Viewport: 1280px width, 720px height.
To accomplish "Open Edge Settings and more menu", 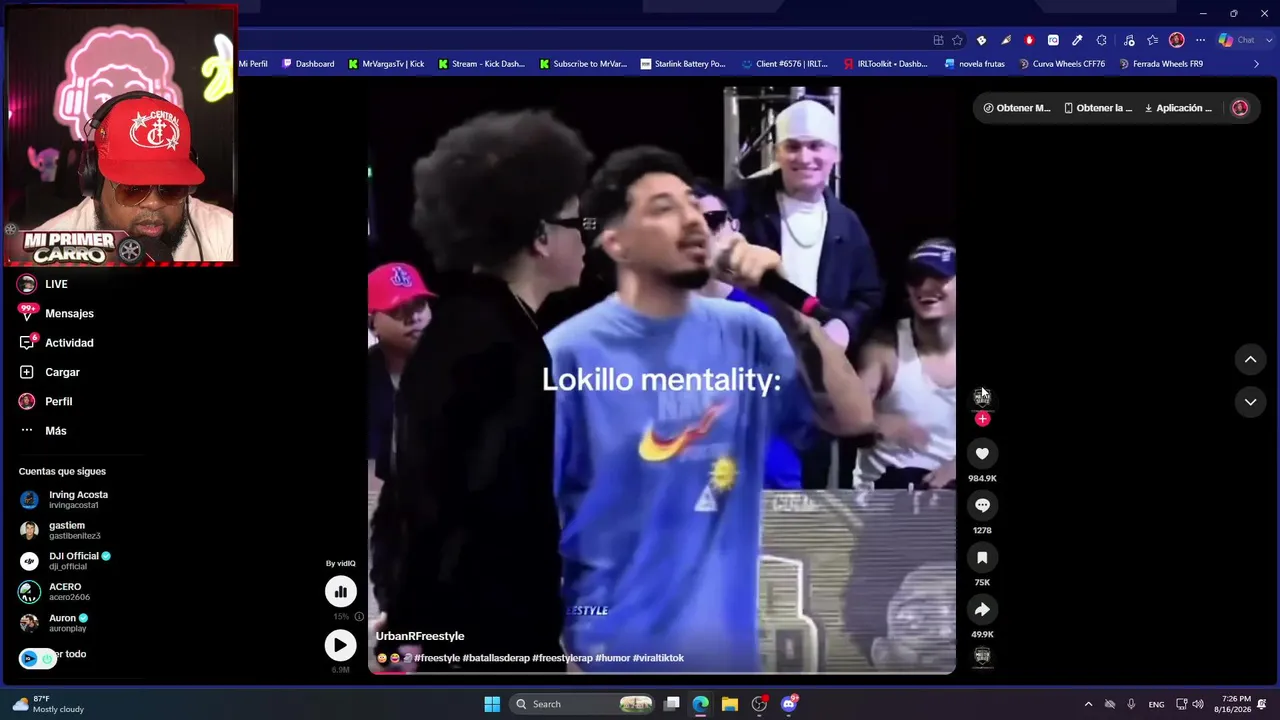I will click(x=1201, y=40).
